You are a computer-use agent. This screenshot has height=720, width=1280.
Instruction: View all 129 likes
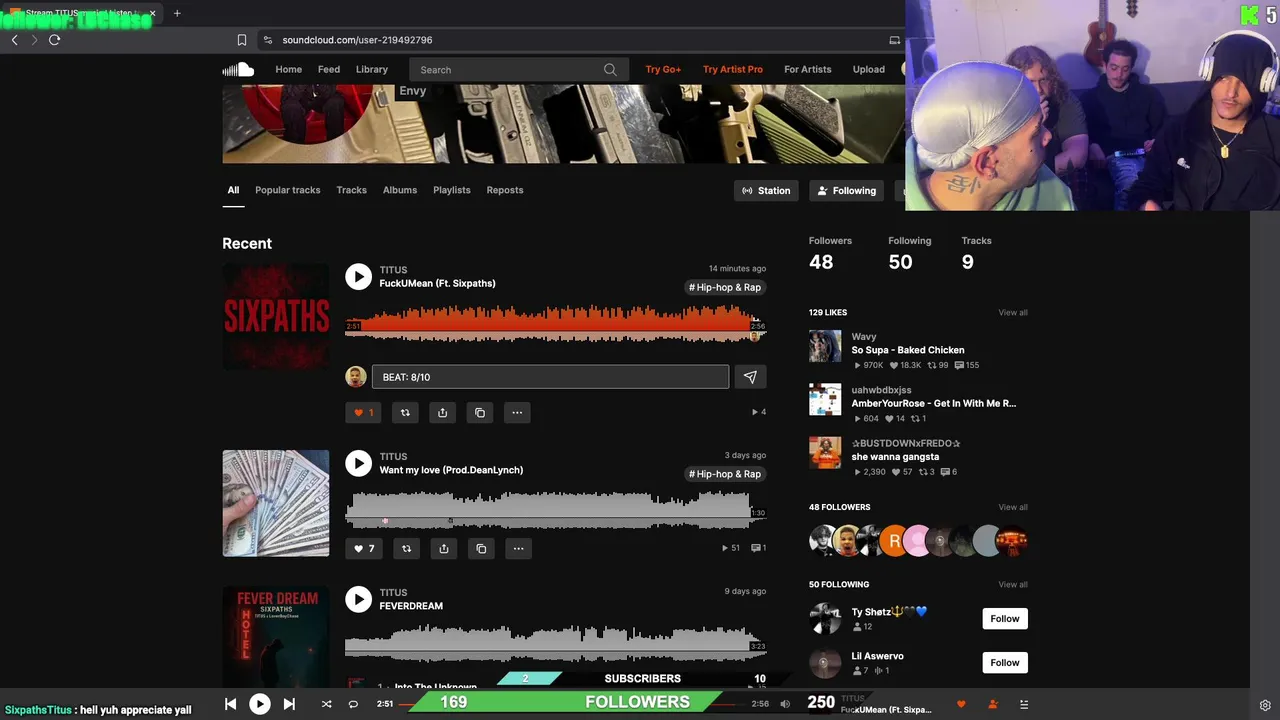point(1012,313)
